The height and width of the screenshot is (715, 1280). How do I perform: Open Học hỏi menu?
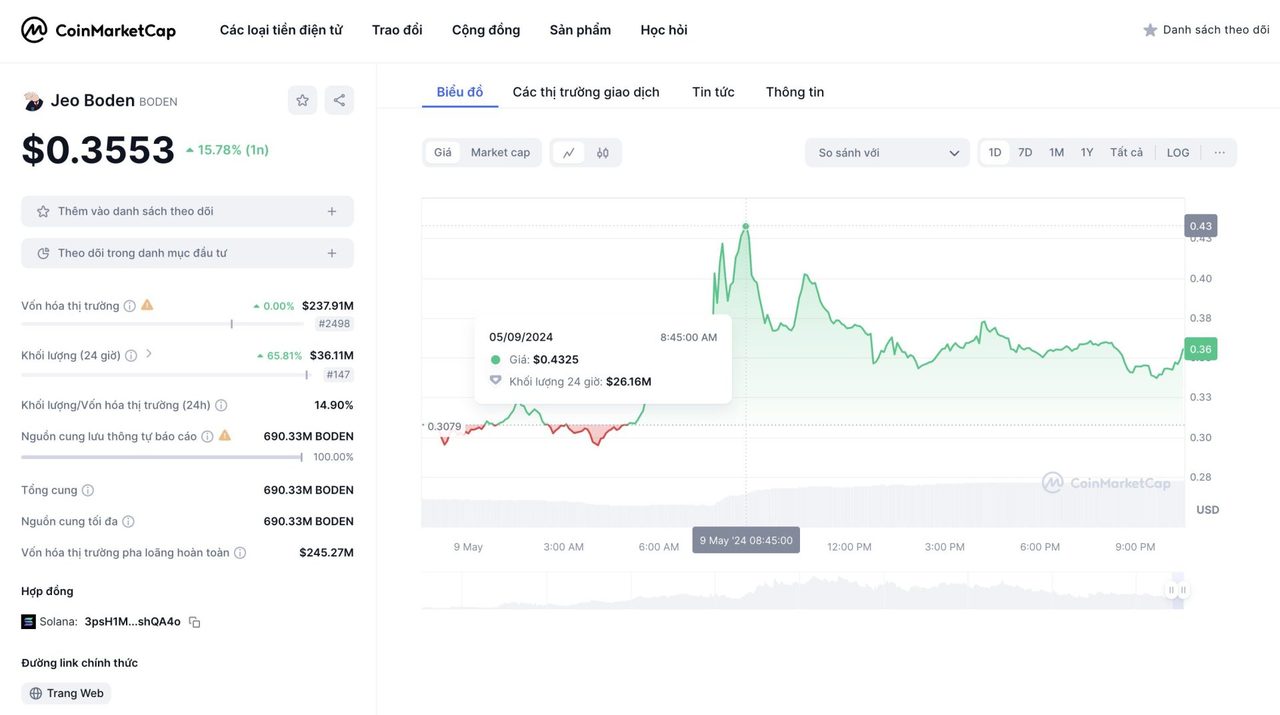tap(664, 30)
